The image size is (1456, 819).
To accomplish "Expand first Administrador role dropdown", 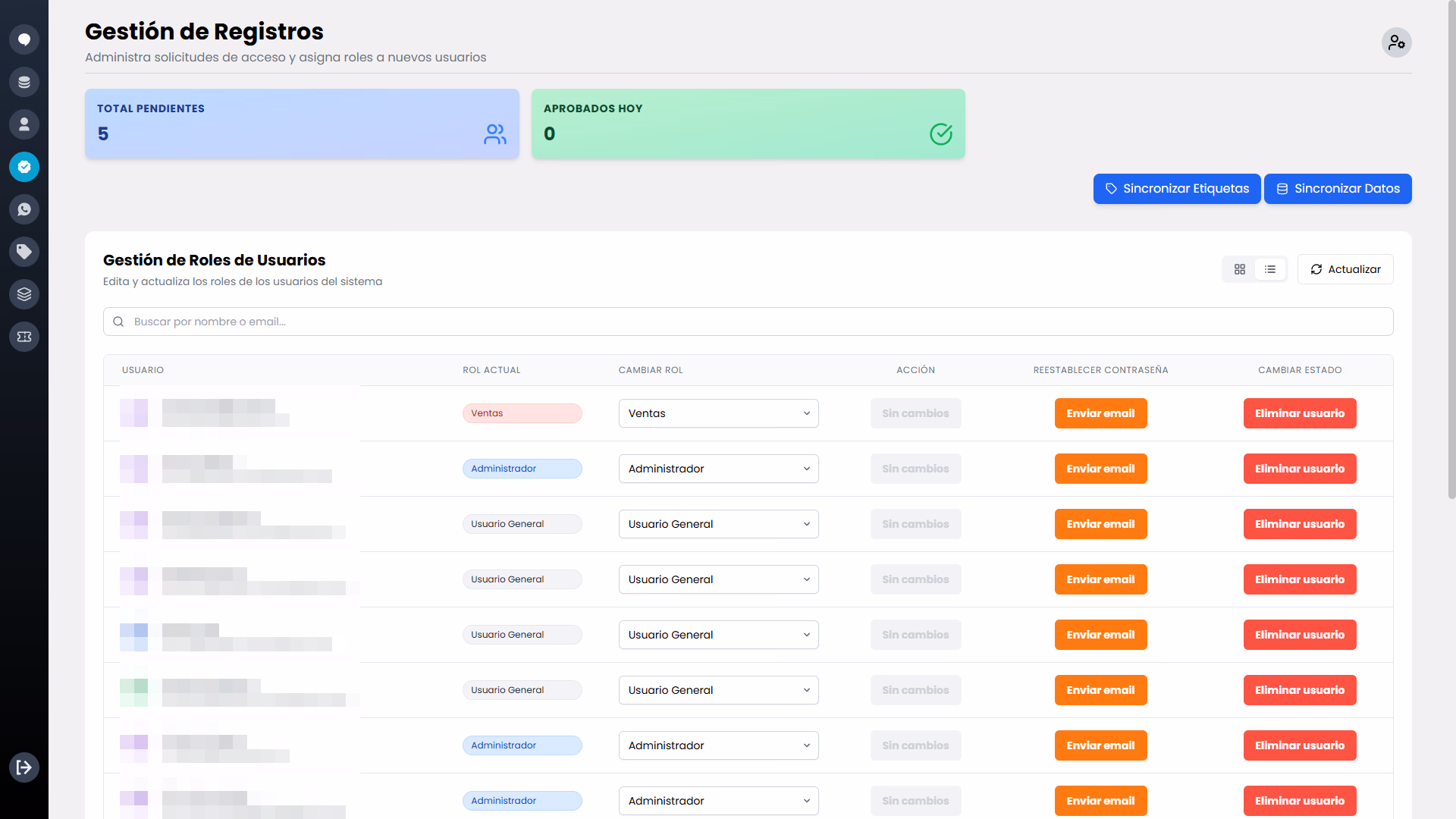I will coord(718,469).
